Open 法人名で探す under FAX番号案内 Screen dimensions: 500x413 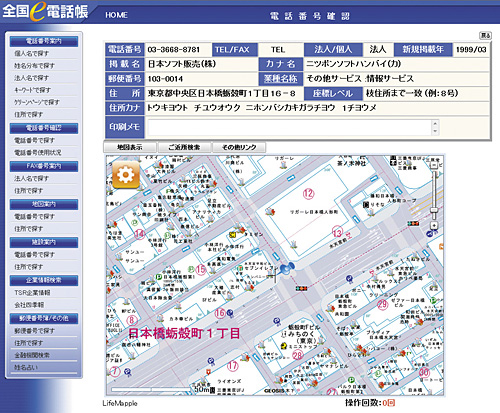coord(31,179)
